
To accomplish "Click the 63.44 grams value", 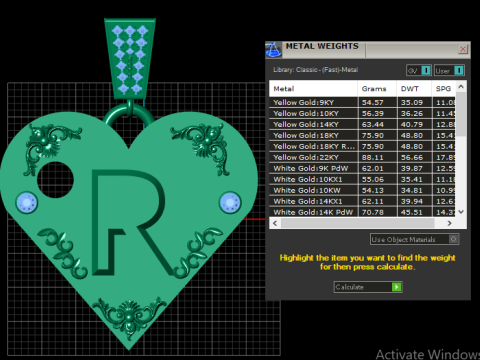I will tap(373, 125).
